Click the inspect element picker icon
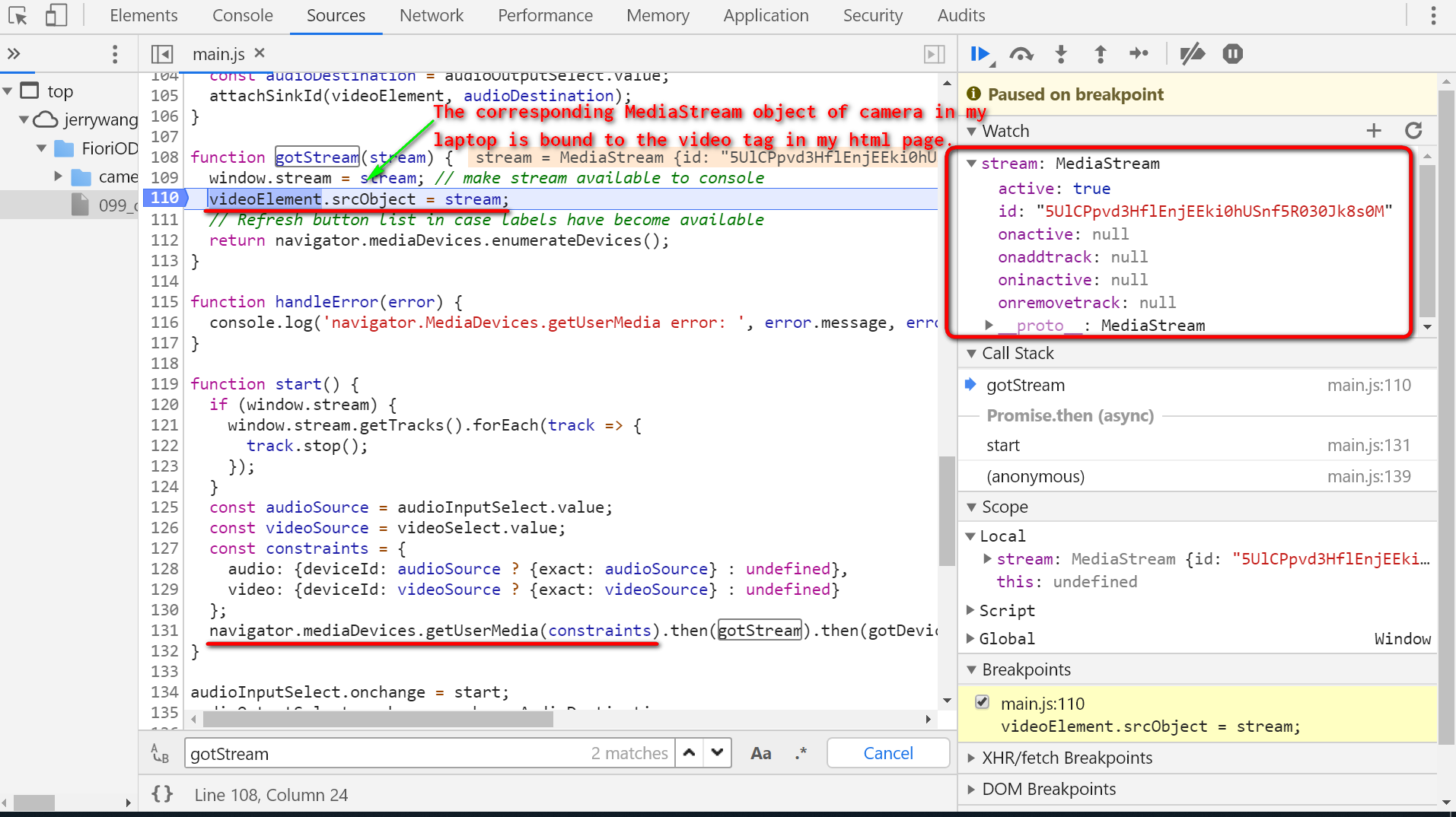 pos(18,15)
